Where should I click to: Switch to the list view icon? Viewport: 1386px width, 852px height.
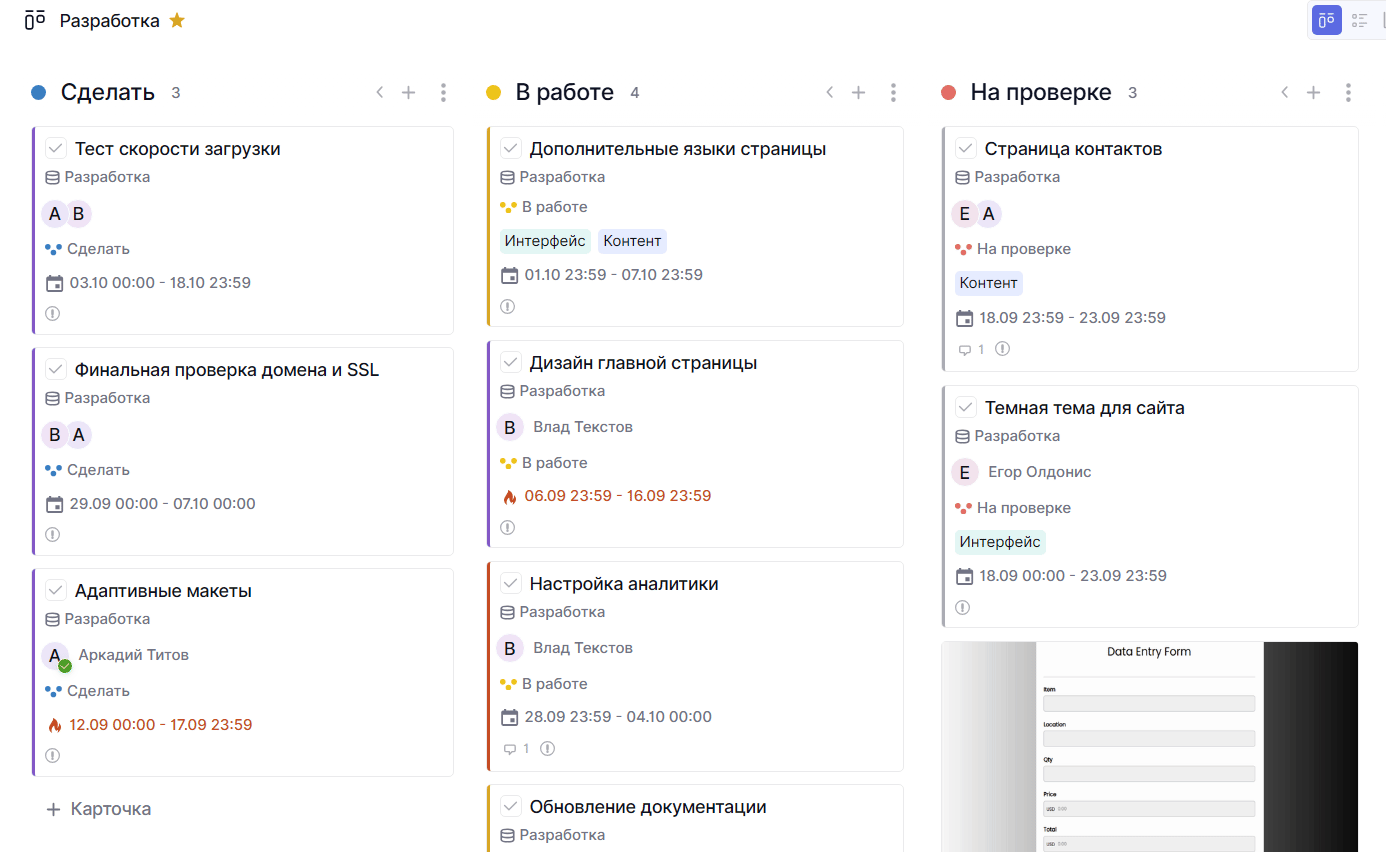tap(1360, 20)
